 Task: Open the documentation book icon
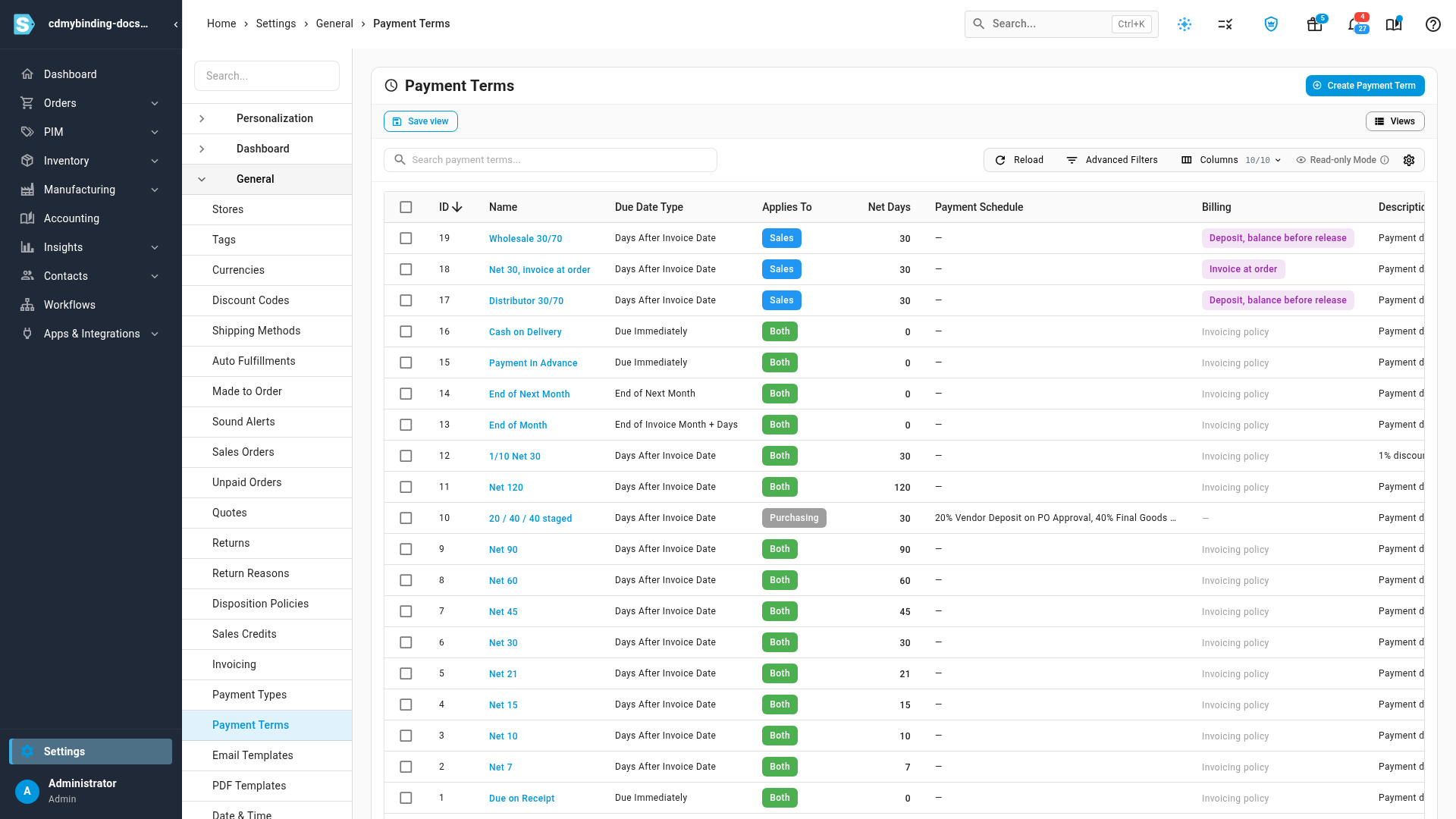pos(1394,24)
